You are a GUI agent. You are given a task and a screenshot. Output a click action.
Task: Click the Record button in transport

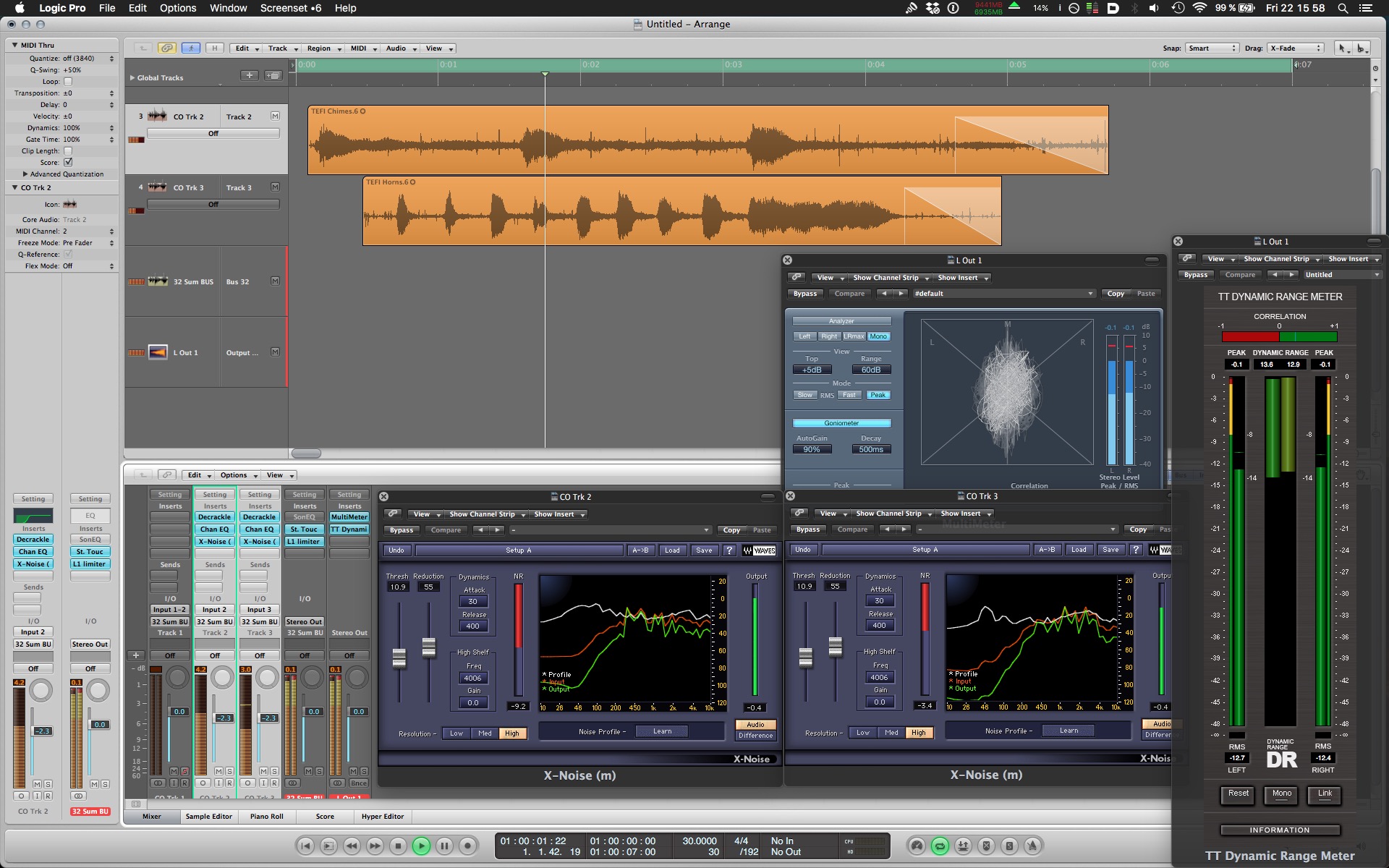pos(468,846)
